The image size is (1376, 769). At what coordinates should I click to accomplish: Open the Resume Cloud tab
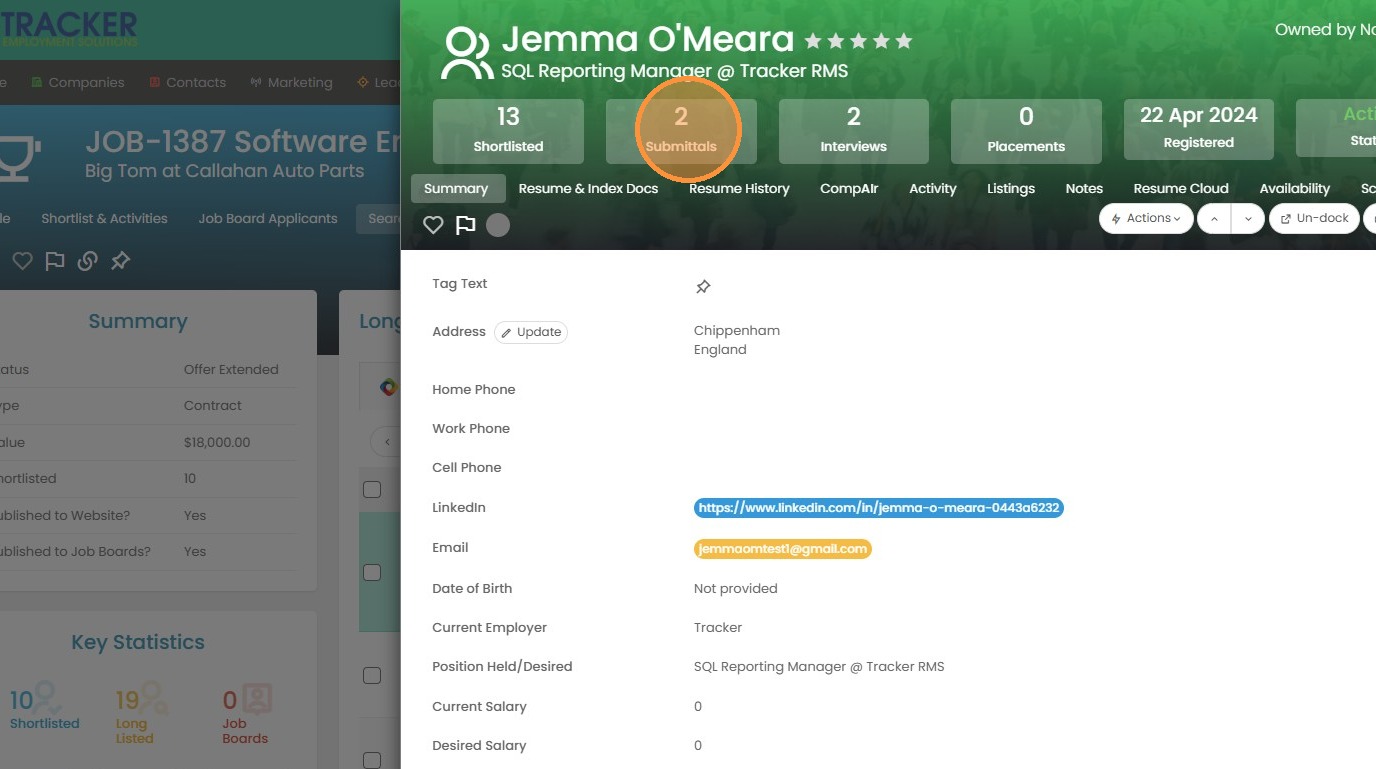(1181, 188)
